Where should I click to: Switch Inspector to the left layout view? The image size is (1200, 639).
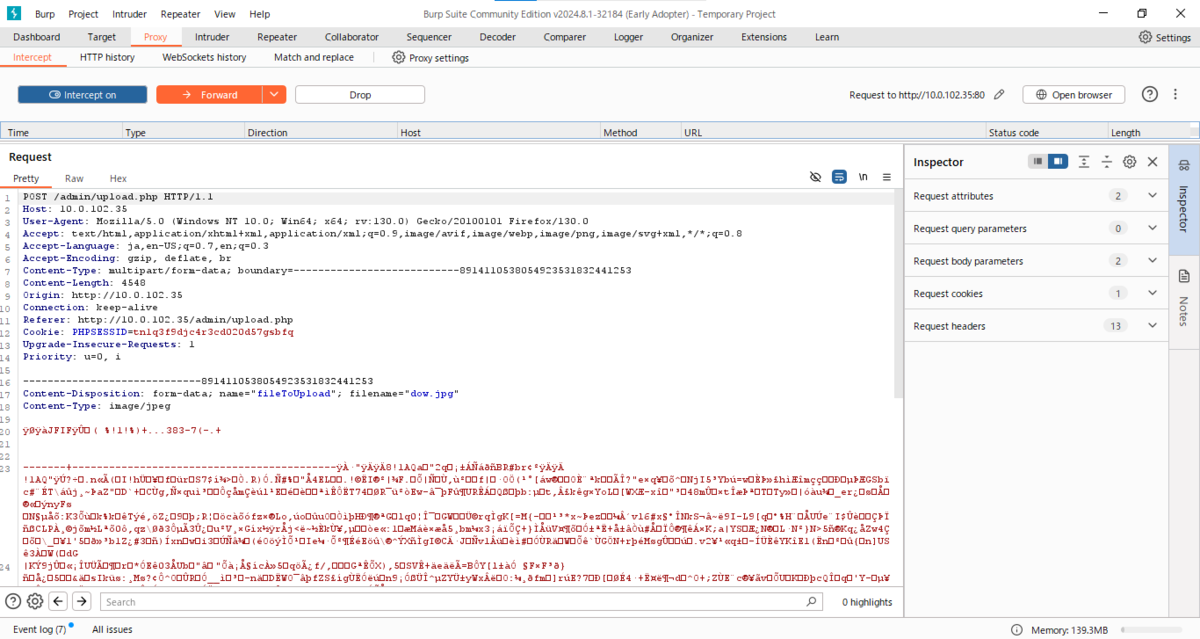point(1039,162)
